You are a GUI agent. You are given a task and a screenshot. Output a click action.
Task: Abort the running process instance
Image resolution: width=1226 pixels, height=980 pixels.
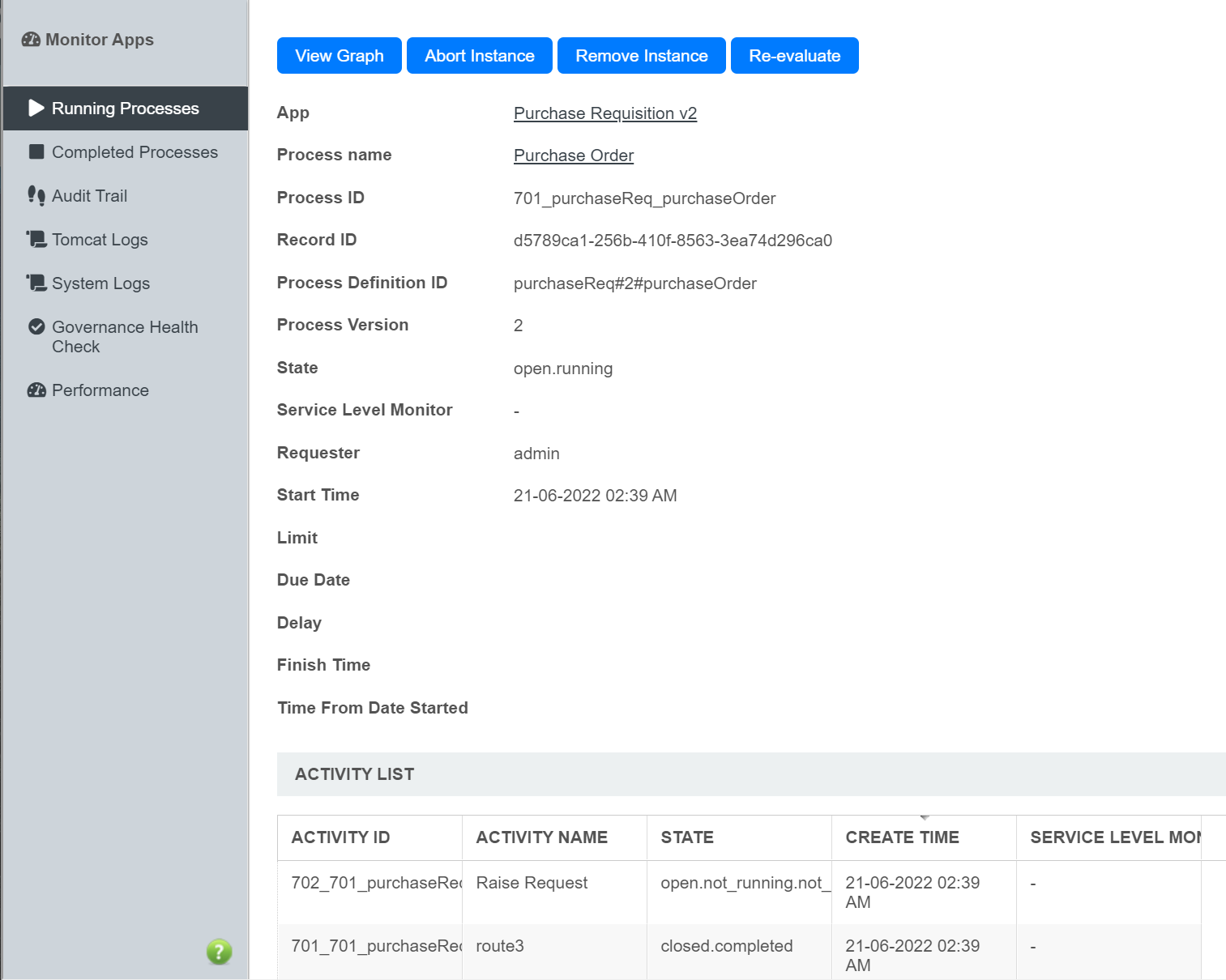[x=479, y=56]
